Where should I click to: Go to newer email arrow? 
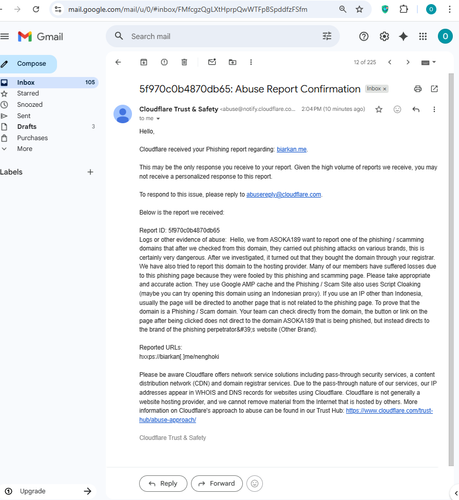coord(390,62)
